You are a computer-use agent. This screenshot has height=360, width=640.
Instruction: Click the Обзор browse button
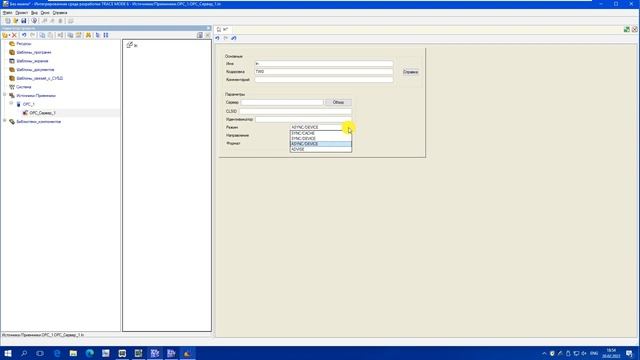(338, 102)
